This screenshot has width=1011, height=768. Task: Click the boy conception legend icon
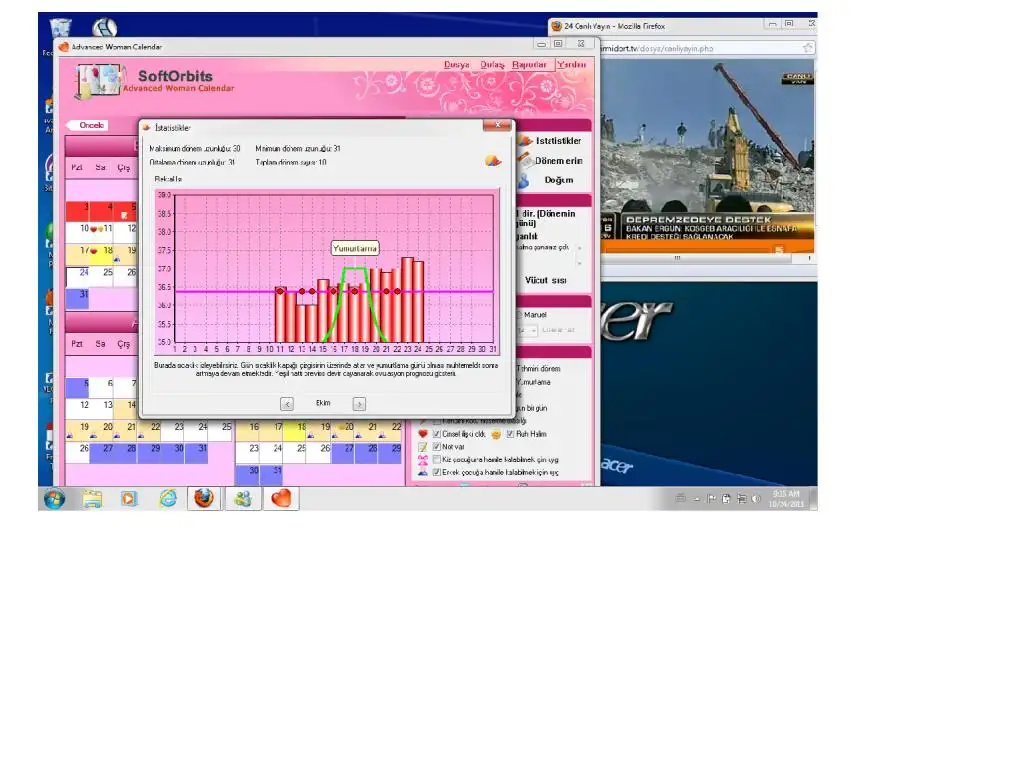(423, 473)
